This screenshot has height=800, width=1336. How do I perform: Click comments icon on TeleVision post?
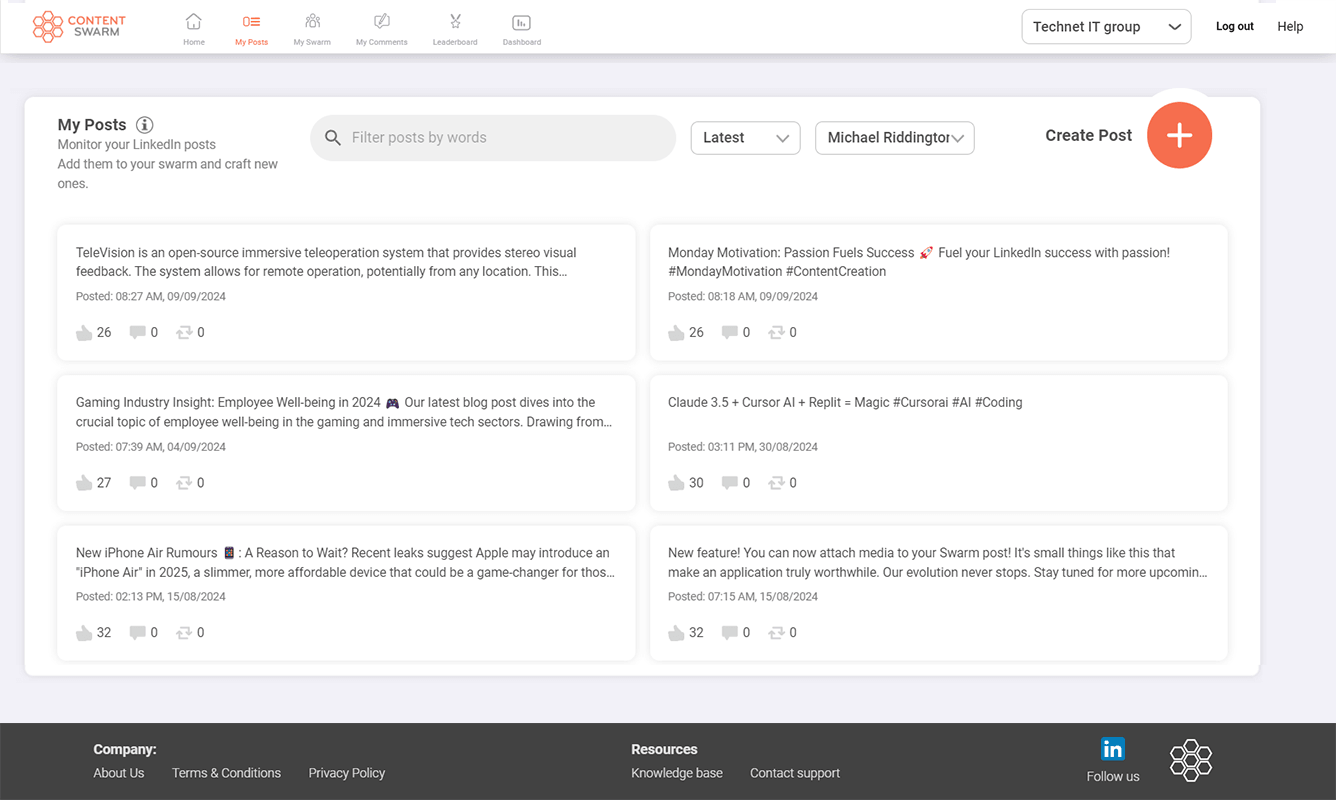point(137,332)
